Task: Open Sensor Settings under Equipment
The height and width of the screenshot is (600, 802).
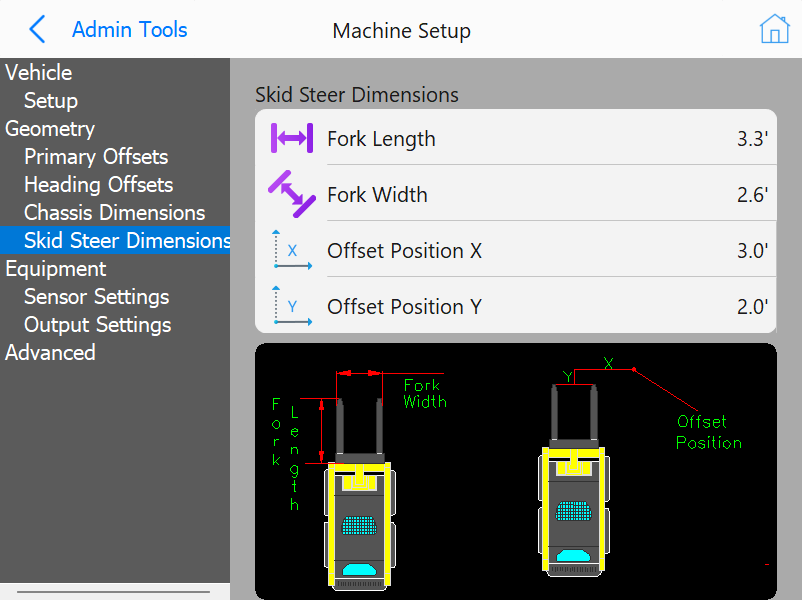Action: (97, 297)
